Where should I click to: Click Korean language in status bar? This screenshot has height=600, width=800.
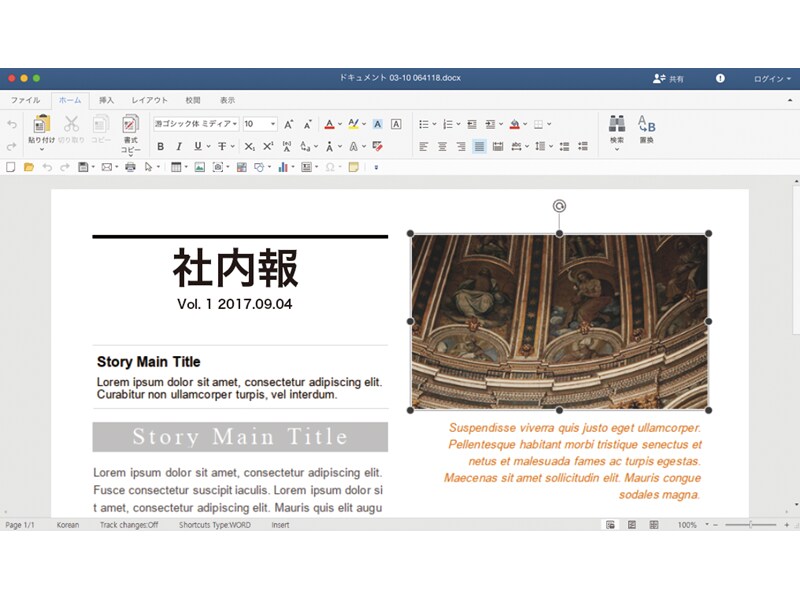[x=68, y=525]
